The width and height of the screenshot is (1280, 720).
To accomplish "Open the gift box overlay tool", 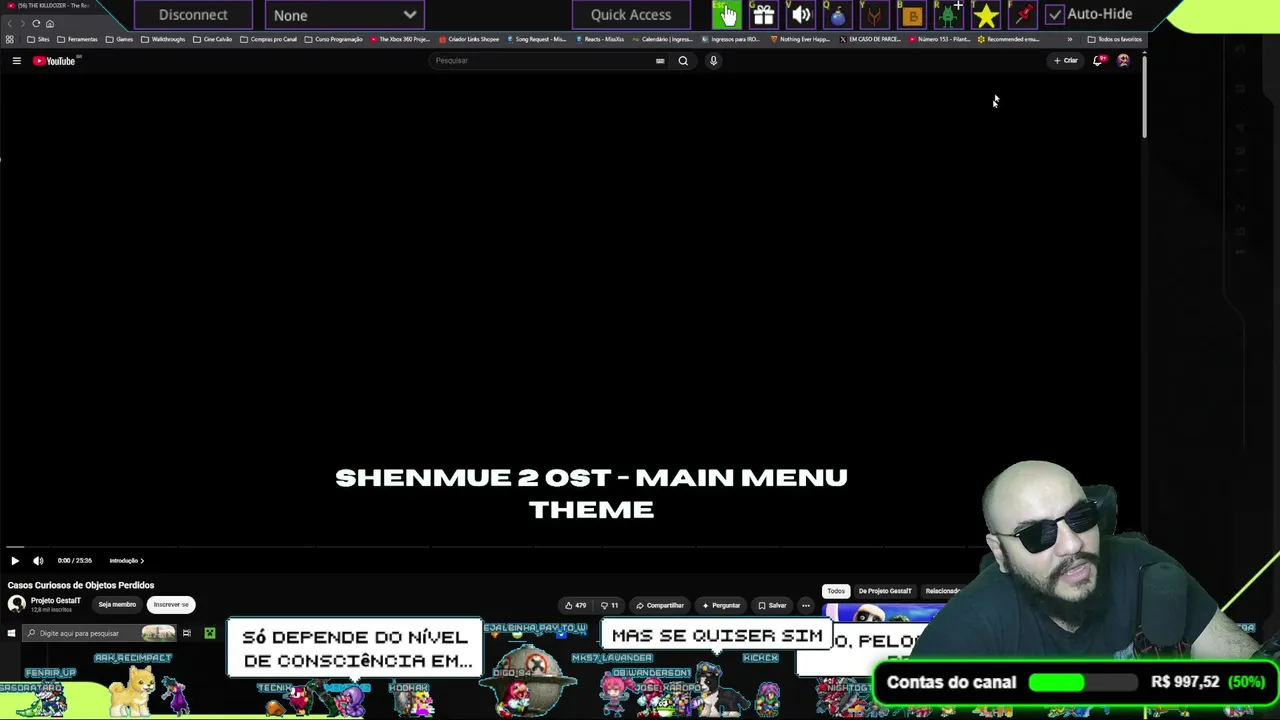I will click(763, 15).
